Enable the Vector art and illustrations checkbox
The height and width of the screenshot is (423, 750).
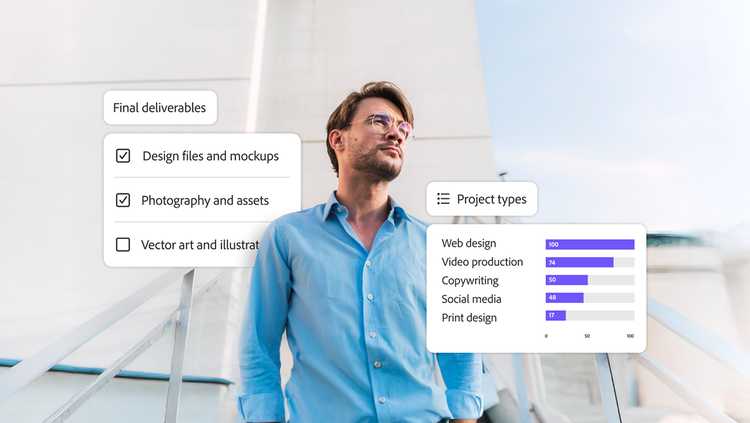tap(123, 244)
